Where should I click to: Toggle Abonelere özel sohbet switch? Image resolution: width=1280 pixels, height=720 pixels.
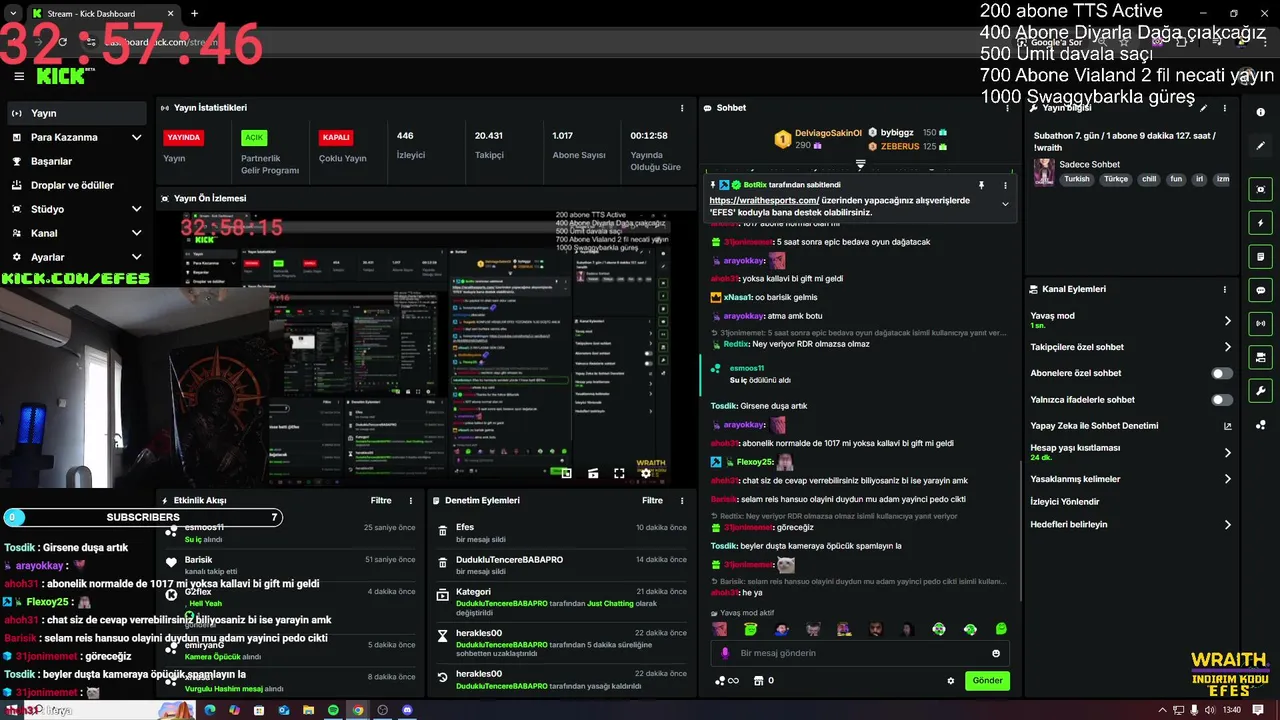1222,373
